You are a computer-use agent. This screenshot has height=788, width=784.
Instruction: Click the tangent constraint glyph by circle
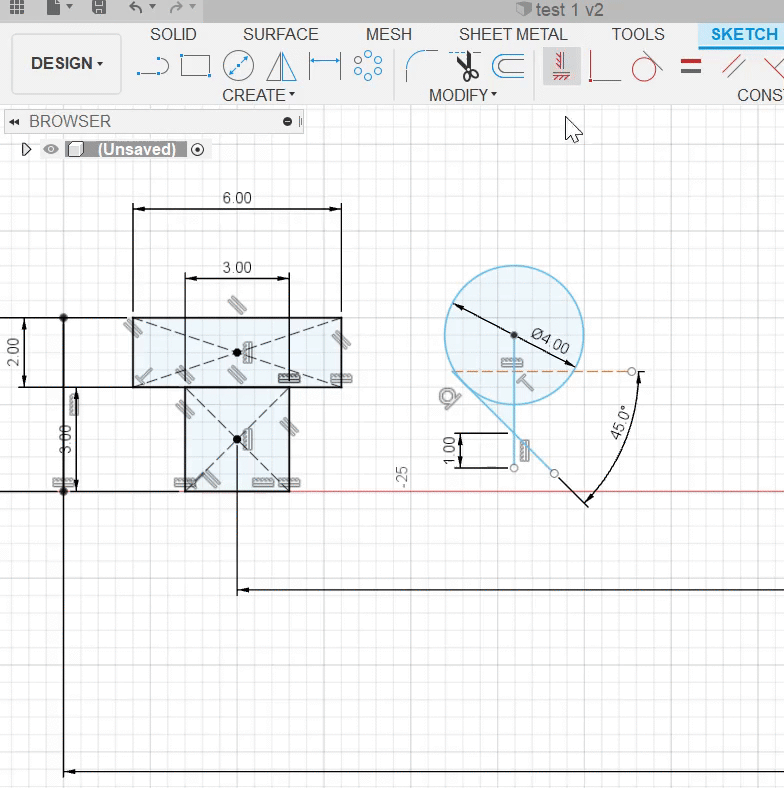449,398
